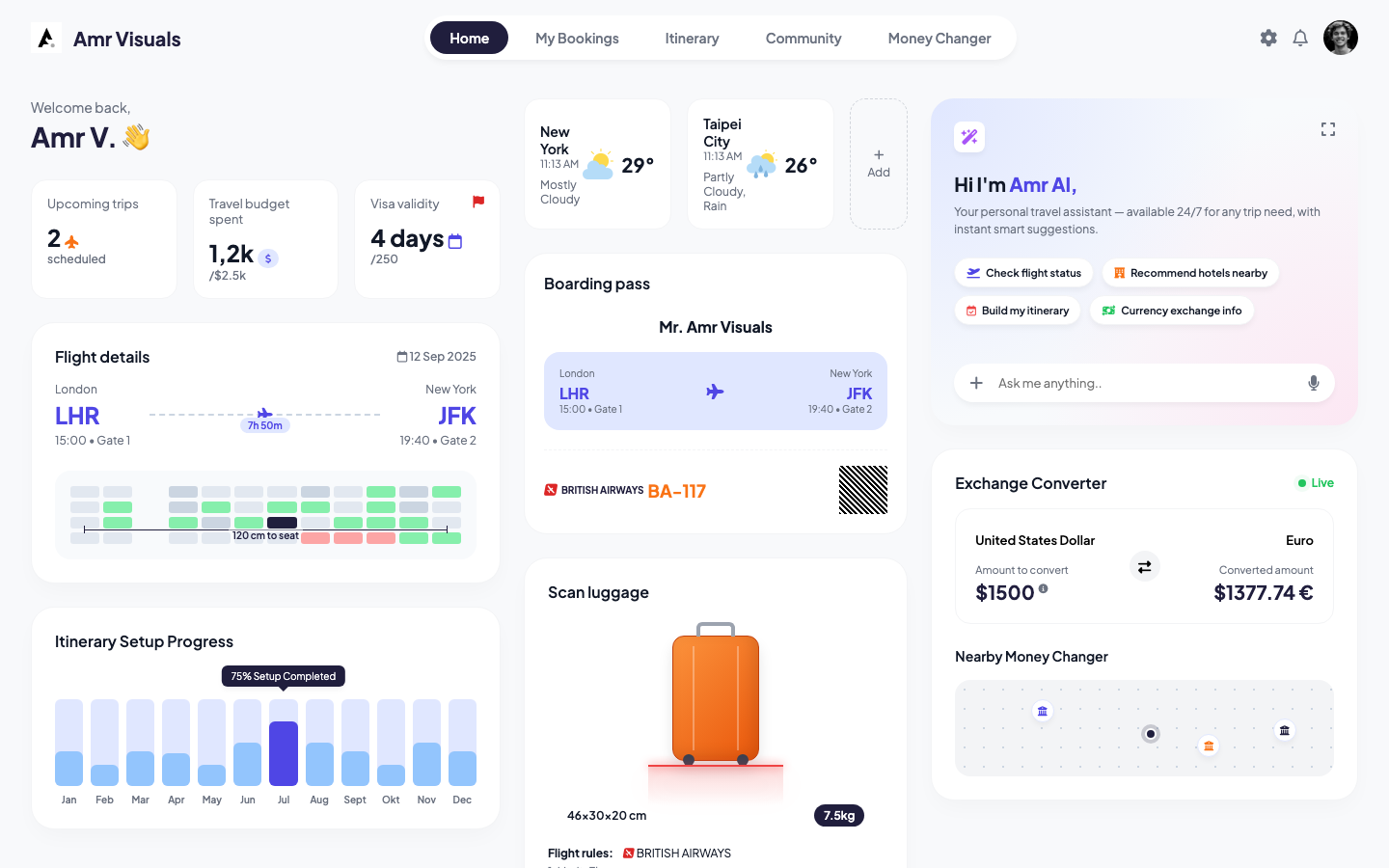This screenshot has width=1389, height=868.
Task: Select the dark selected seat on seat map
Action: click(282, 523)
